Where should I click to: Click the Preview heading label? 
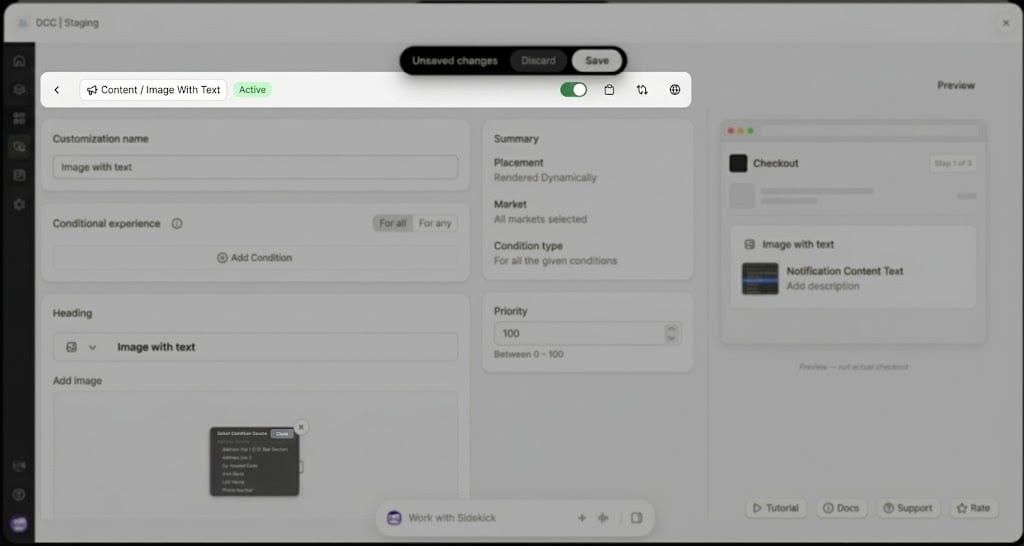pos(956,86)
